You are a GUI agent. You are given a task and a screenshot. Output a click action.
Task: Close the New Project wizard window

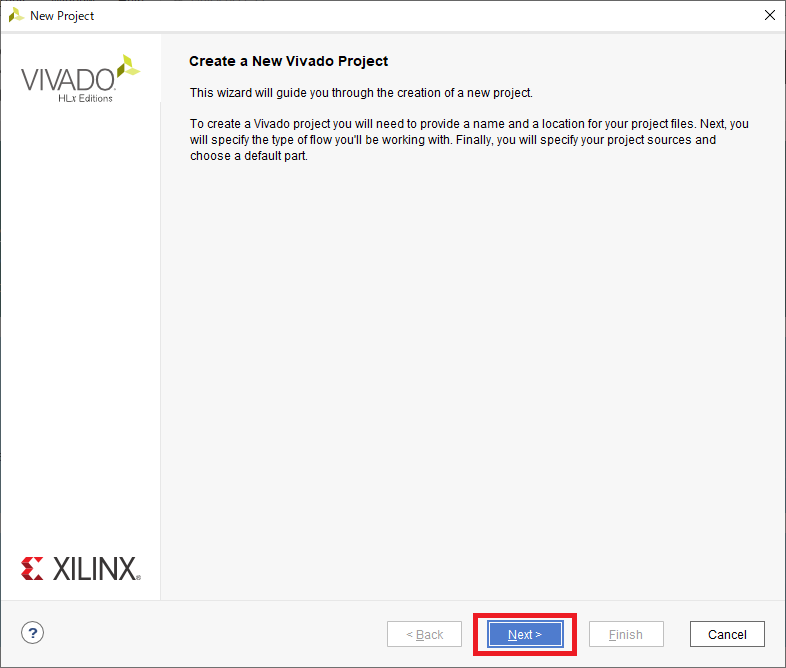770,16
